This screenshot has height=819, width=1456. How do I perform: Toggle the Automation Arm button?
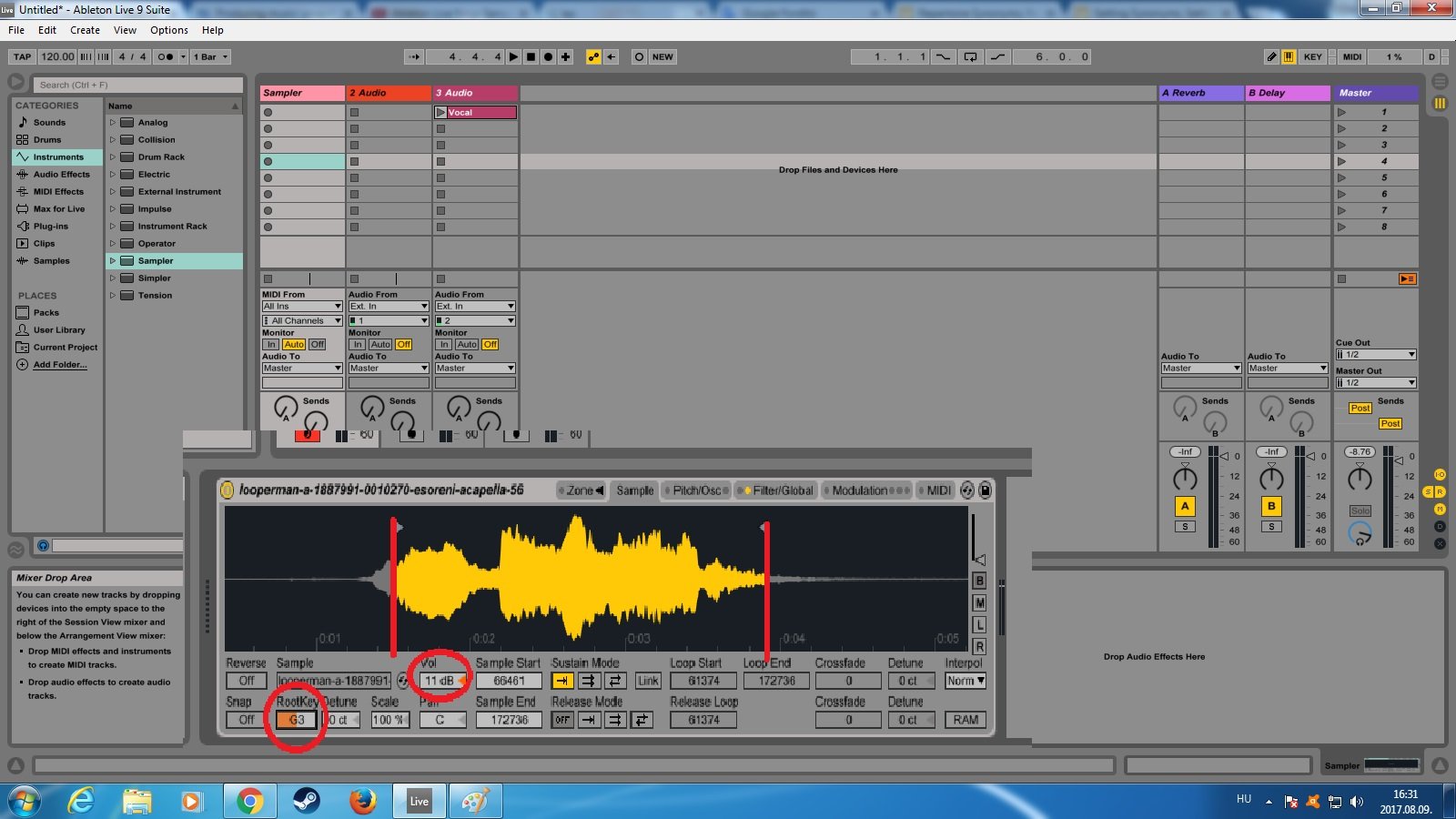point(594,56)
